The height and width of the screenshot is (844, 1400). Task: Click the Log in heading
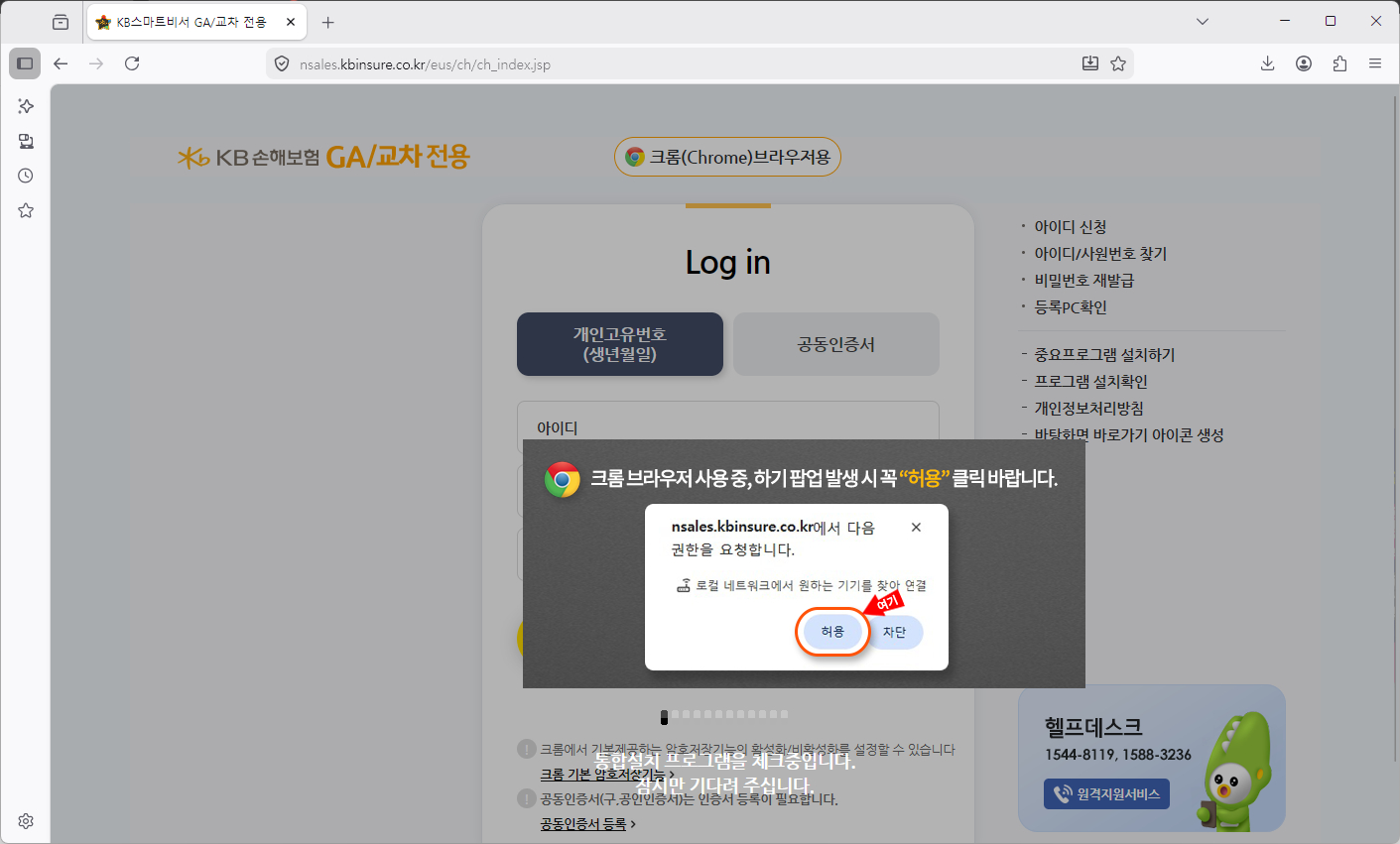pyautogui.click(x=728, y=262)
